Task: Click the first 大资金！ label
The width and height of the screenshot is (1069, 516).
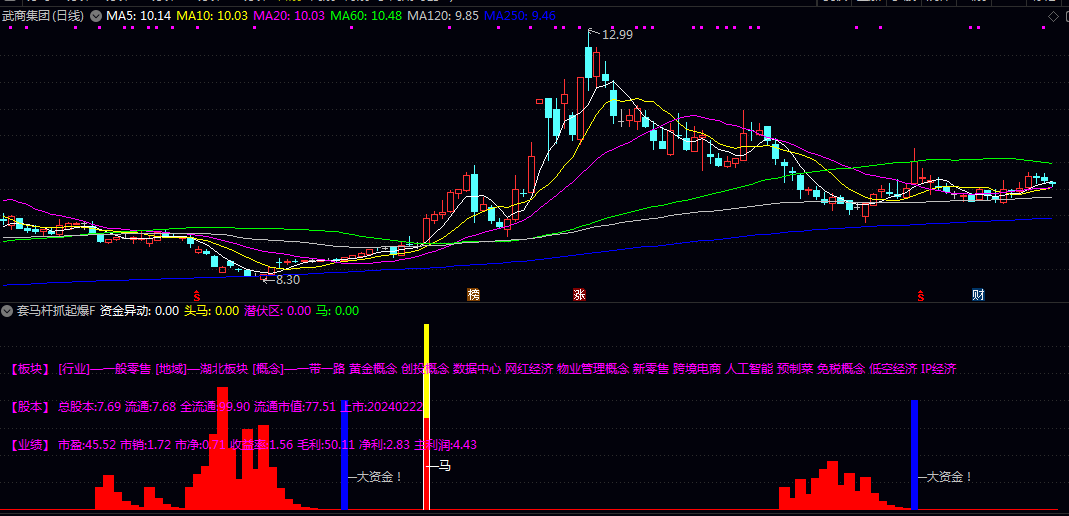Action: (x=379, y=477)
